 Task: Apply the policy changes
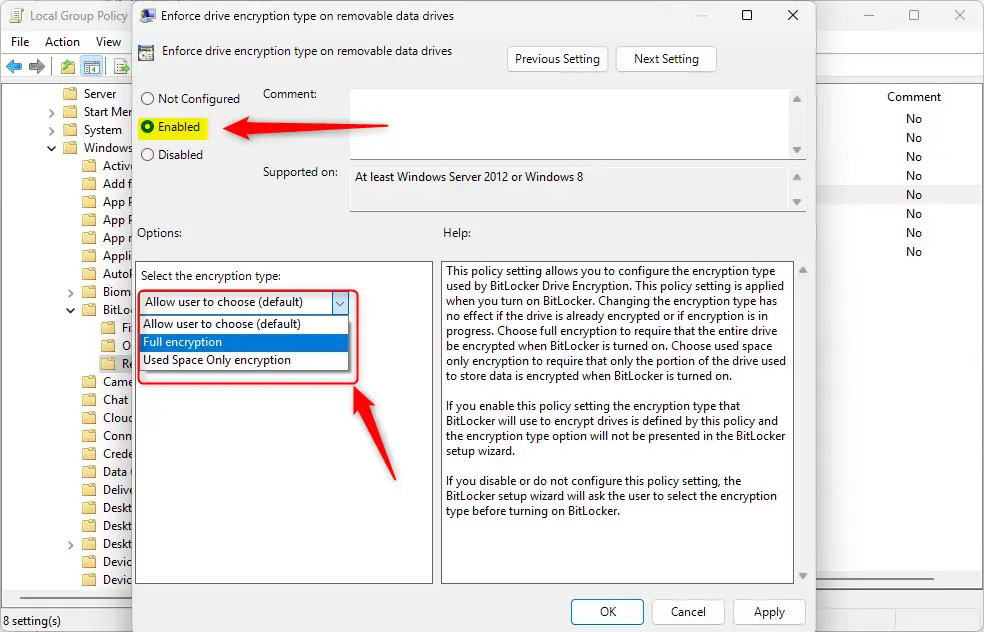pos(769,611)
